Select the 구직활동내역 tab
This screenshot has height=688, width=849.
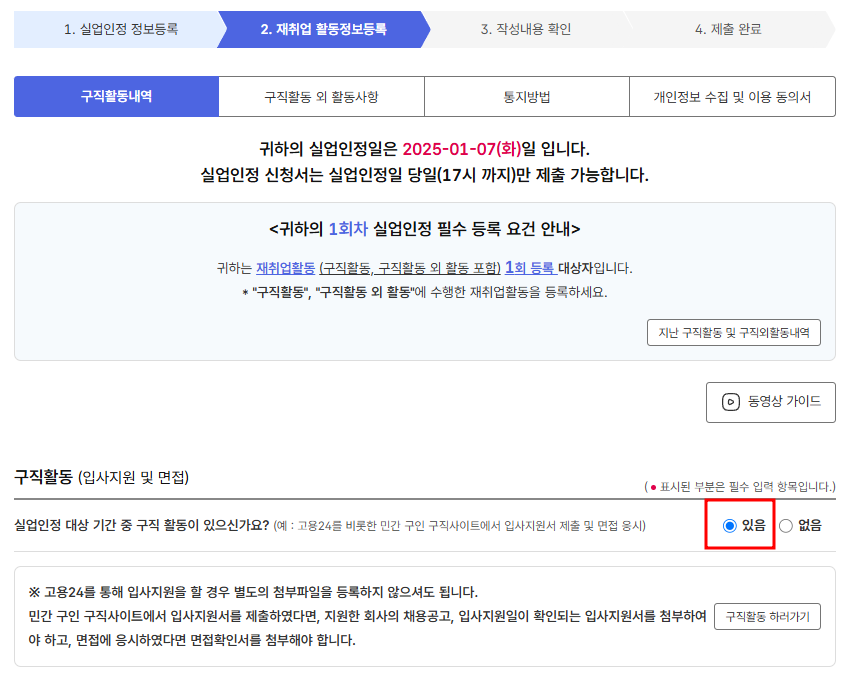116,96
